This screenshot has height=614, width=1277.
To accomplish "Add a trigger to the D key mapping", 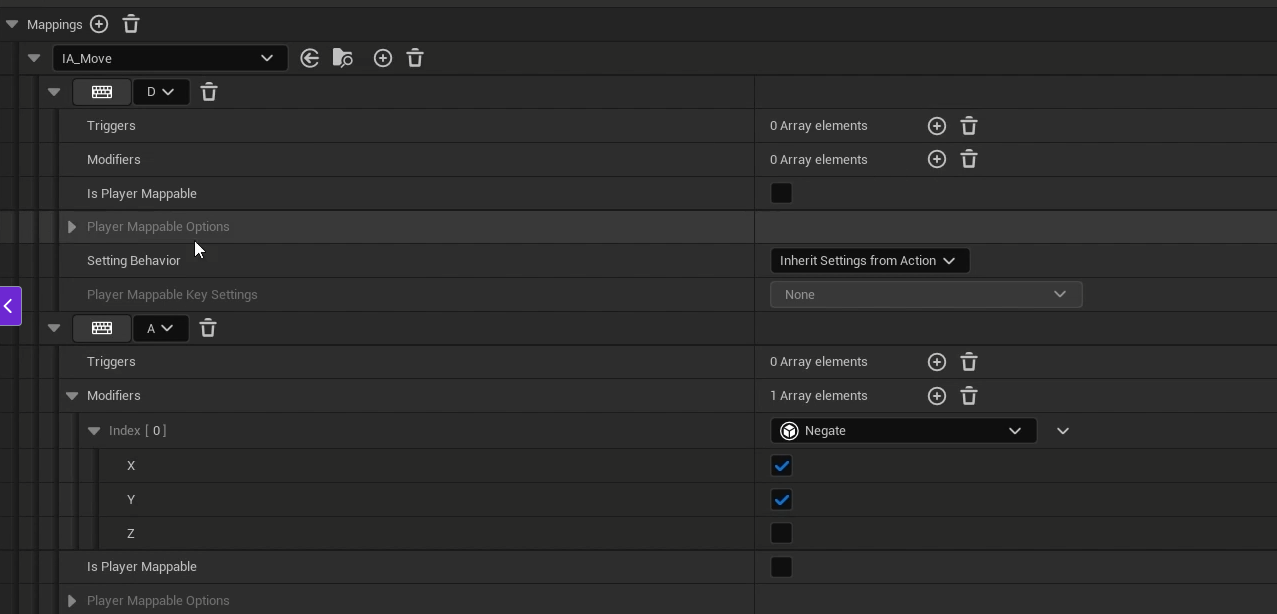I will coord(937,126).
